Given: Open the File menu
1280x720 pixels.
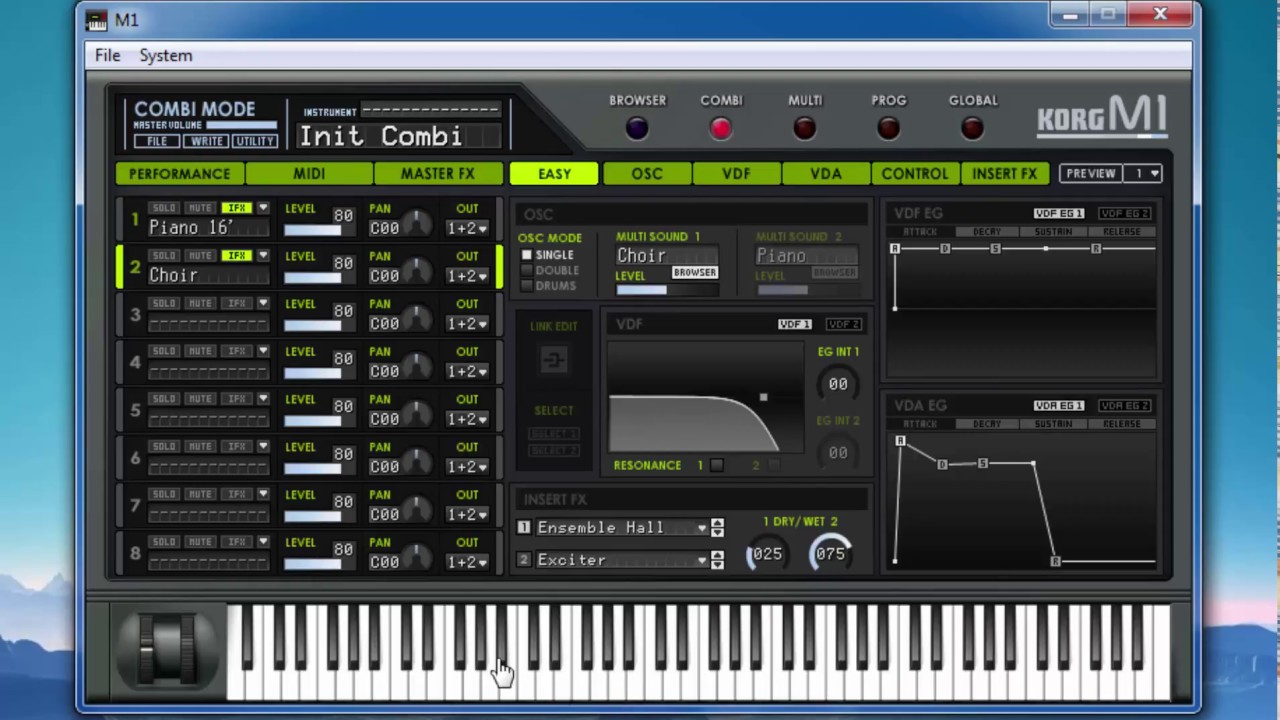Looking at the screenshot, I should (x=107, y=55).
